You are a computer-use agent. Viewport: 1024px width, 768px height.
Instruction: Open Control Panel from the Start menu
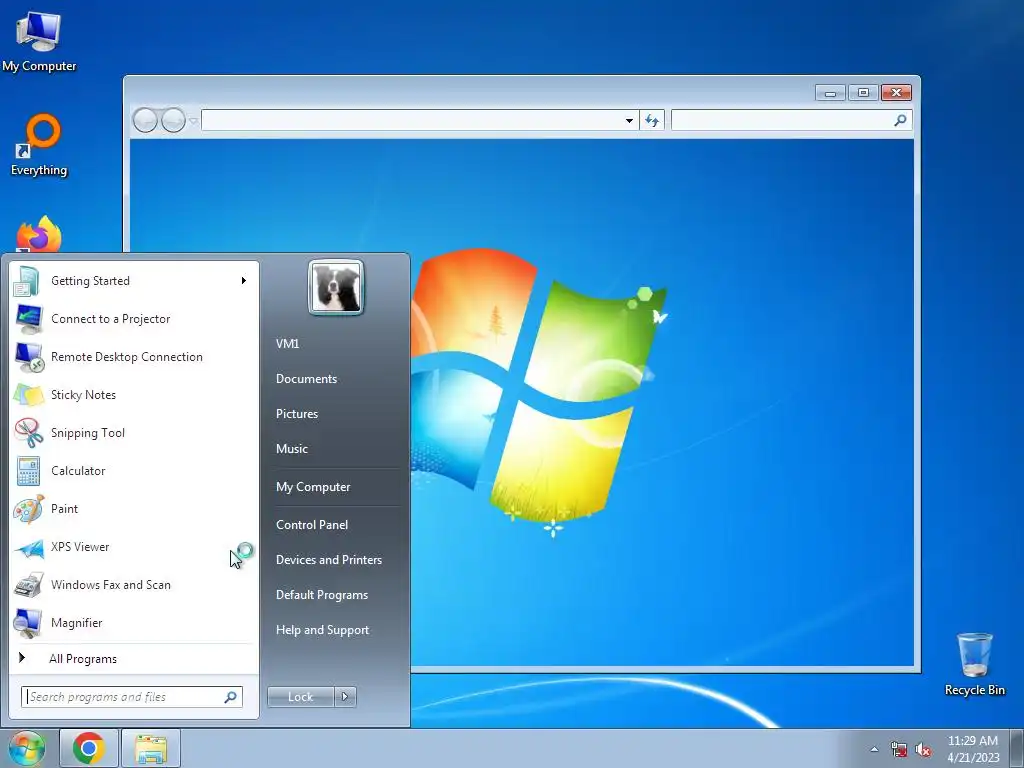pos(312,524)
